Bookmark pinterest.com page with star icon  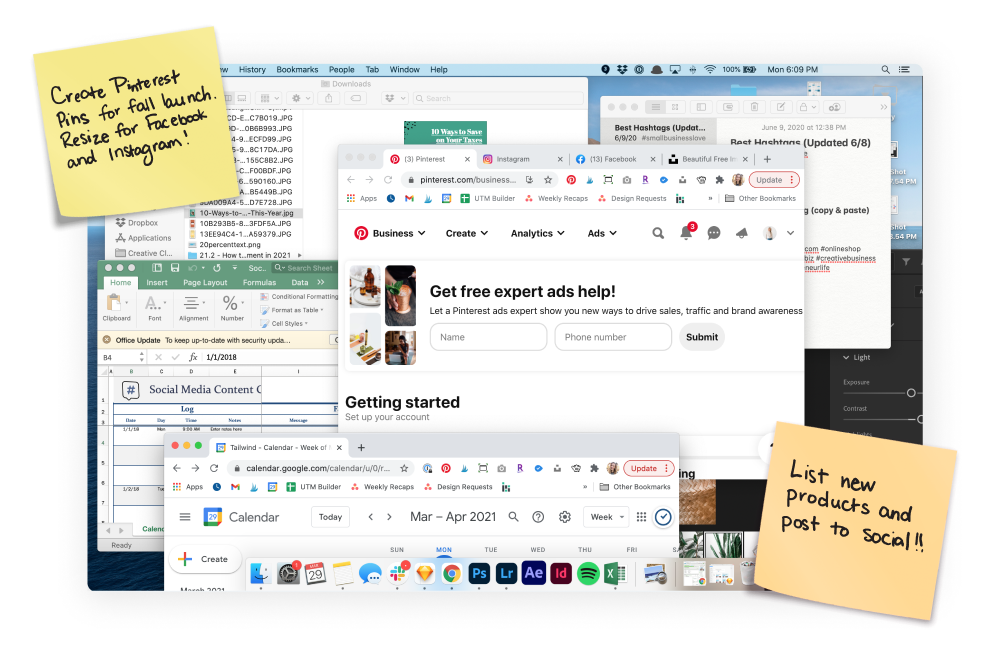[x=548, y=180]
